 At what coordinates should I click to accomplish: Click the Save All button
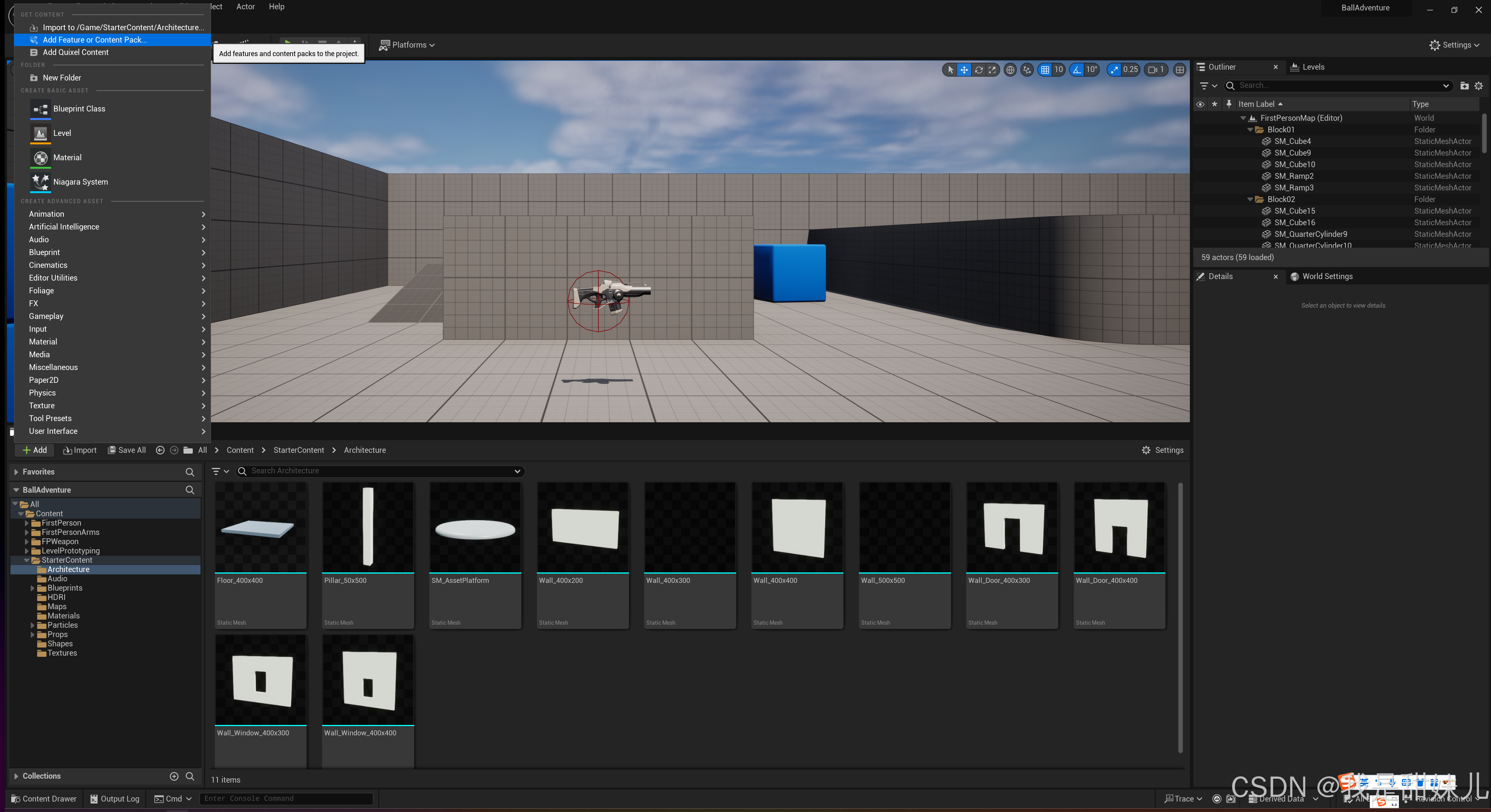click(x=127, y=450)
